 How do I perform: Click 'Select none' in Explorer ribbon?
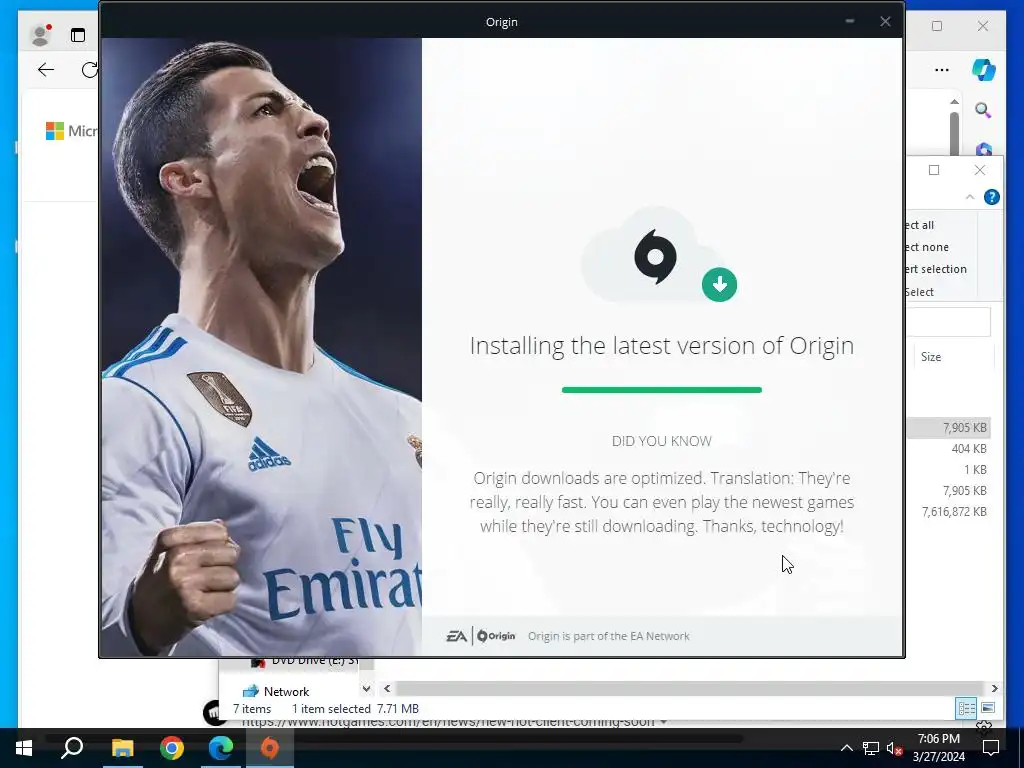tap(927, 247)
